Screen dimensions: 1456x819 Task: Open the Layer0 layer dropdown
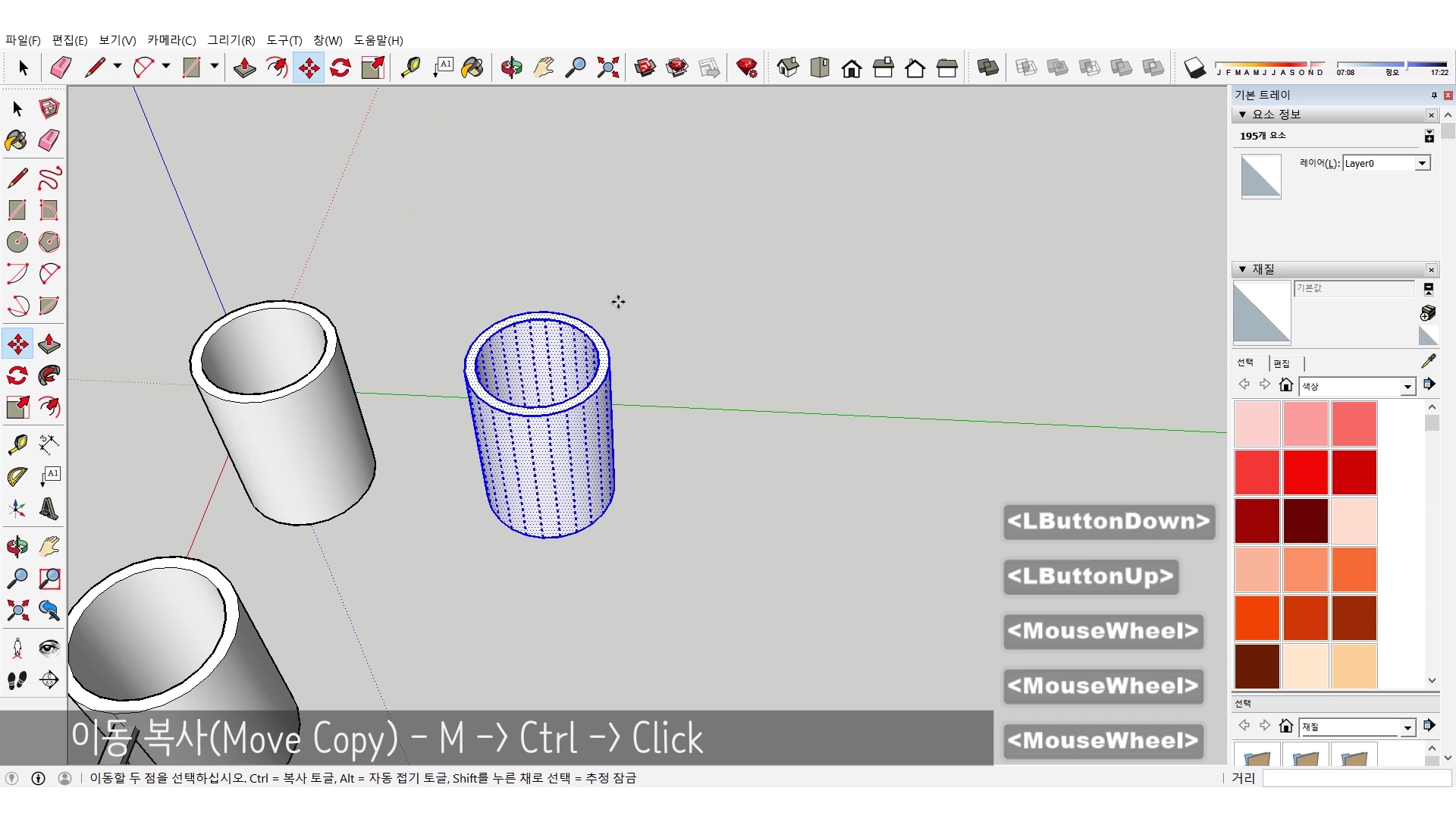tap(1422, 163)
